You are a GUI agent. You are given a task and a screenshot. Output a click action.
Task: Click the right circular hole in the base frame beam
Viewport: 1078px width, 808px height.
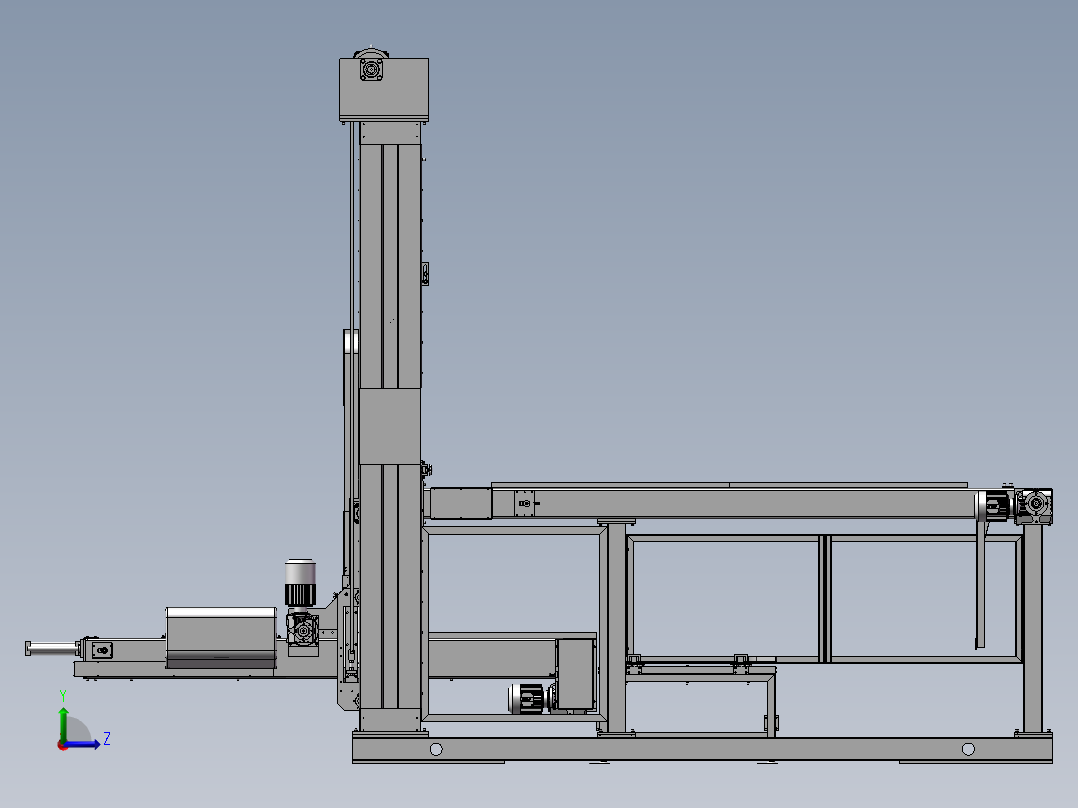(968, 749)
